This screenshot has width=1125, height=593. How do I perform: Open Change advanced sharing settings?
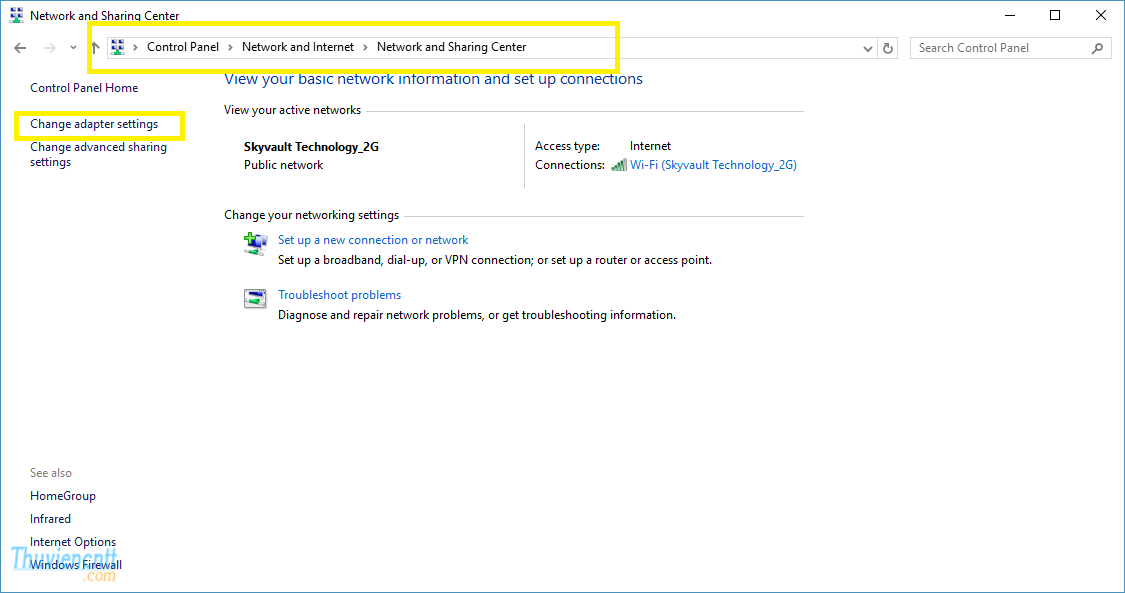coord(98,154)
